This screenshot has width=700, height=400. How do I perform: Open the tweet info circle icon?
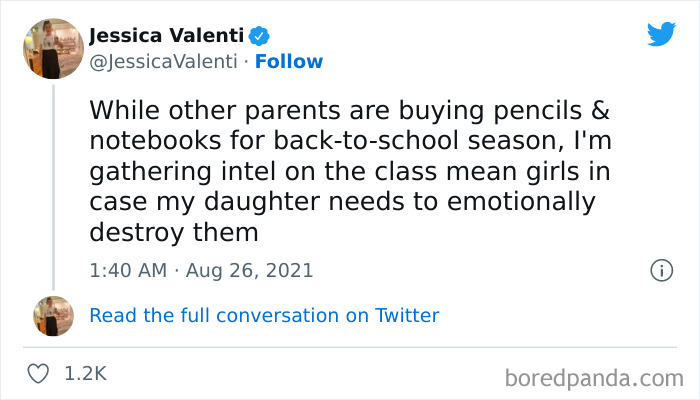click(660, 270)
